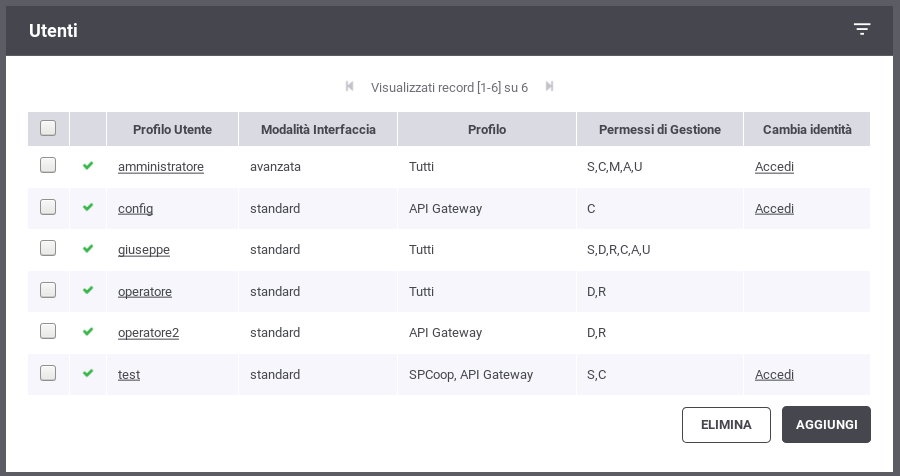Screen dimensions: 900x476
Task: Click the AGGIUNGI button to add user
Action: pyautogui.click(x=826, y=425)
